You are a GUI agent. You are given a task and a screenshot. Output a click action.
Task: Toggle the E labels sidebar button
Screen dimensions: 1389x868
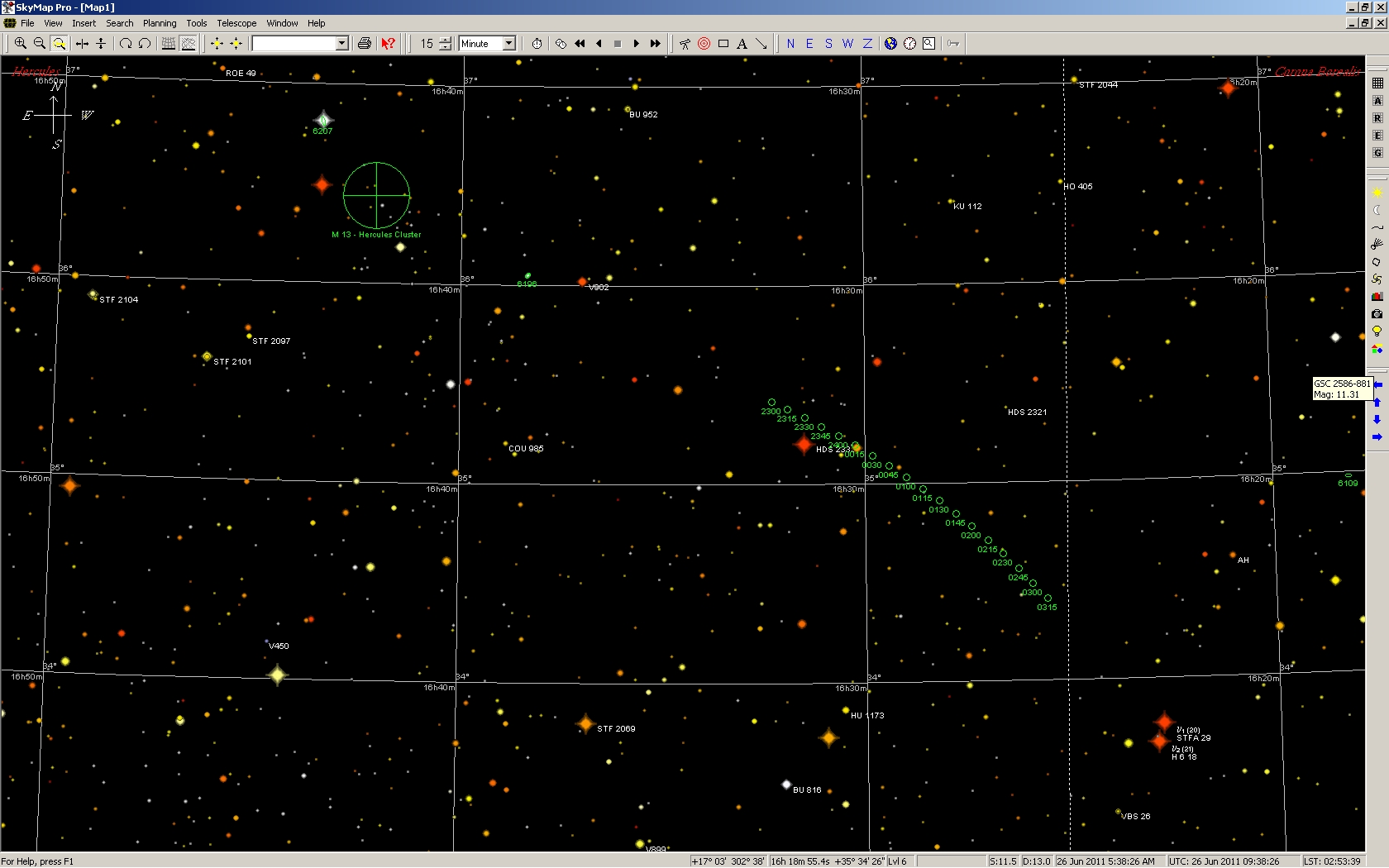coord(1377,136)
